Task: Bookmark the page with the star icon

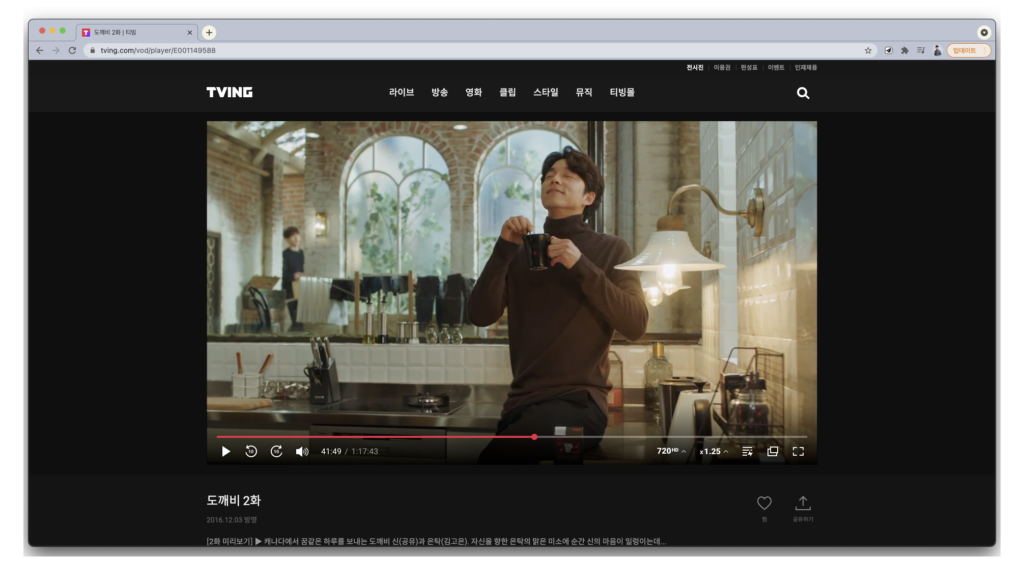Action: coord(868,50)
